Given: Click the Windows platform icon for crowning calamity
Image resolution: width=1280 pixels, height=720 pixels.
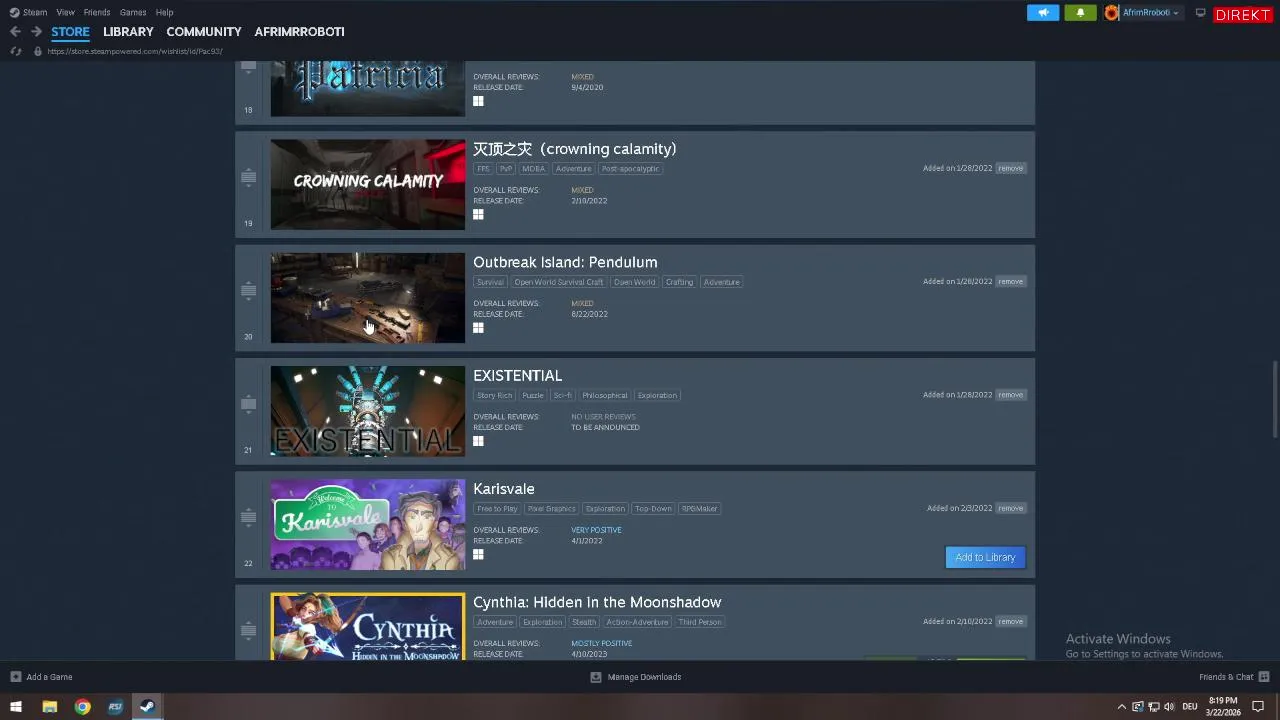Looking at the screenshot, I should (478, 214).
